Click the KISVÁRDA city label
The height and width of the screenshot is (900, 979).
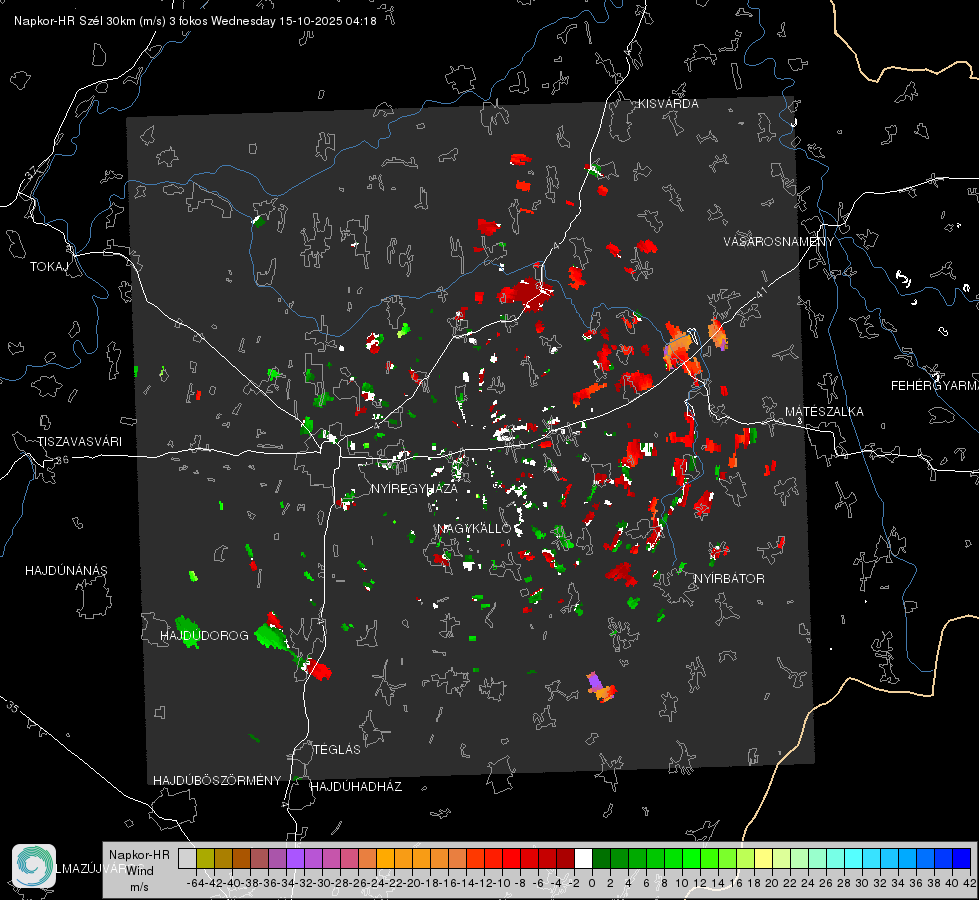coord(668,104)
